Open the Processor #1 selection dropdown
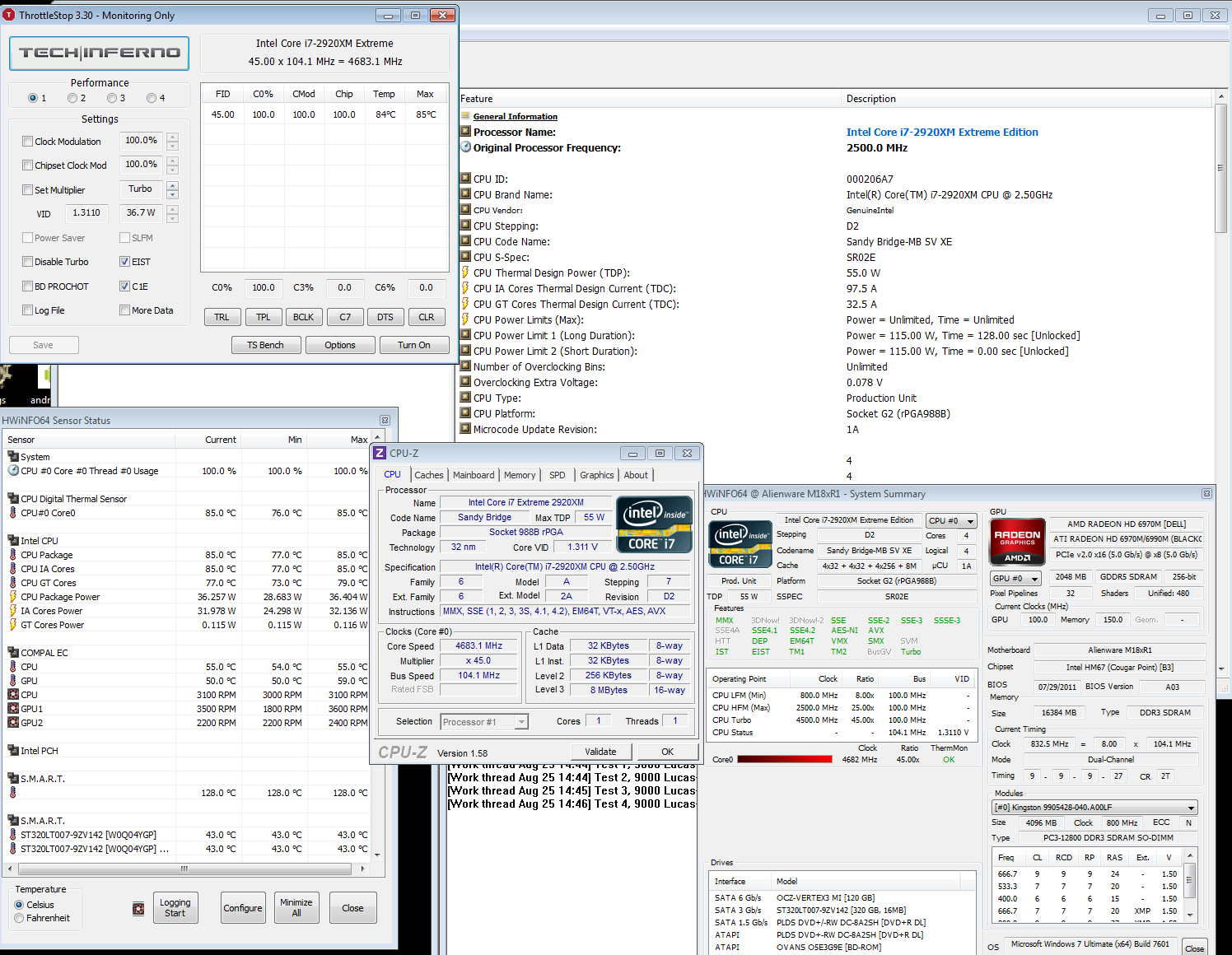This screenshot has height=955, width=1232. pos(483,722)
